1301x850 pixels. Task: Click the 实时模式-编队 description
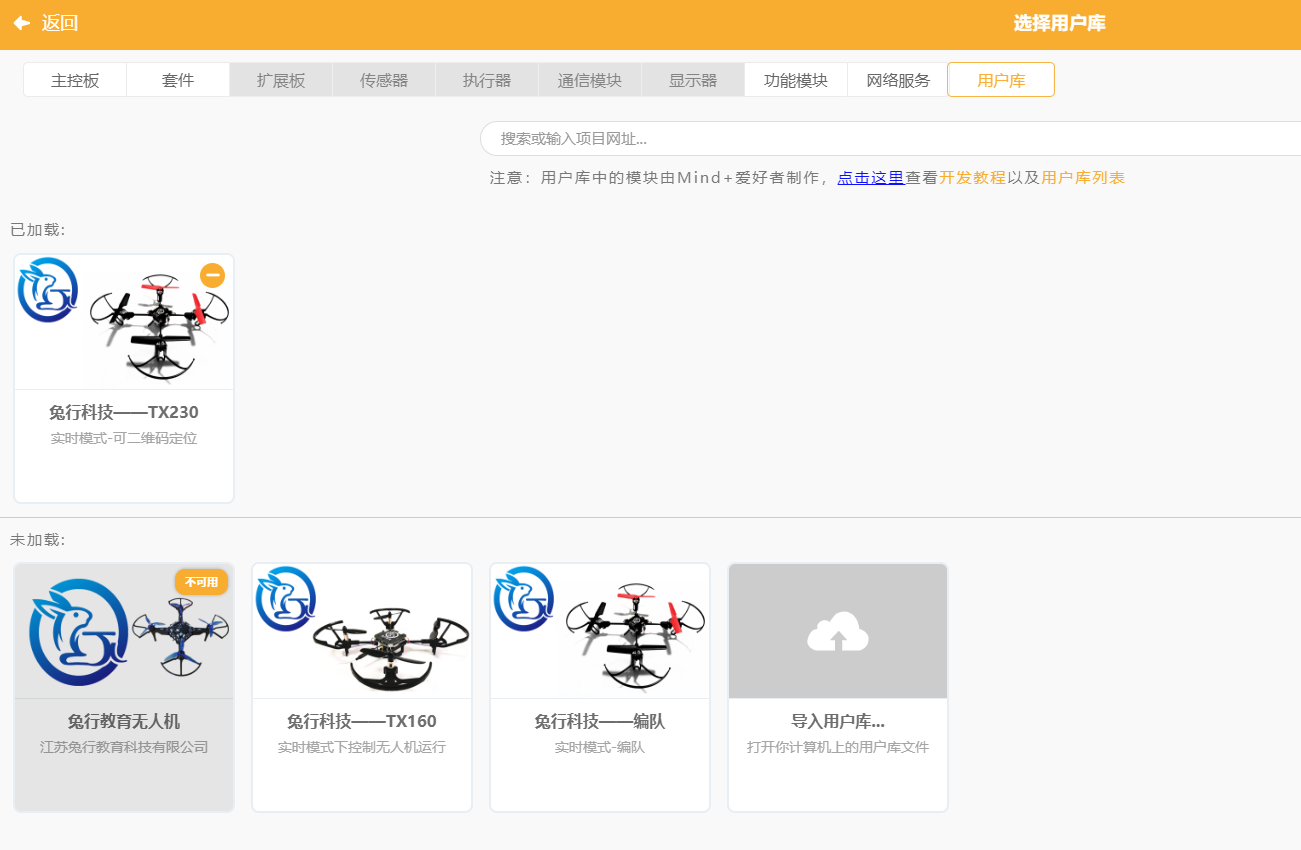[x=600, y=747]
